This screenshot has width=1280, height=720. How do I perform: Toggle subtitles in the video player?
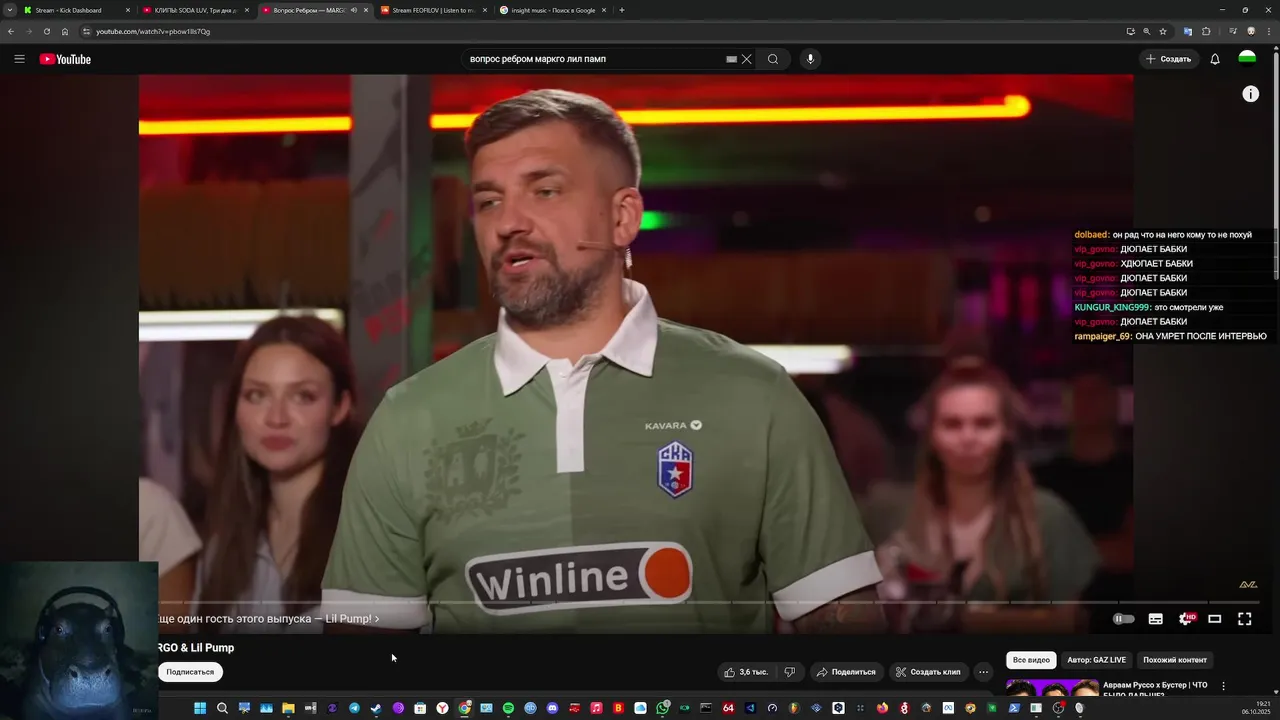click(1156, 619)
